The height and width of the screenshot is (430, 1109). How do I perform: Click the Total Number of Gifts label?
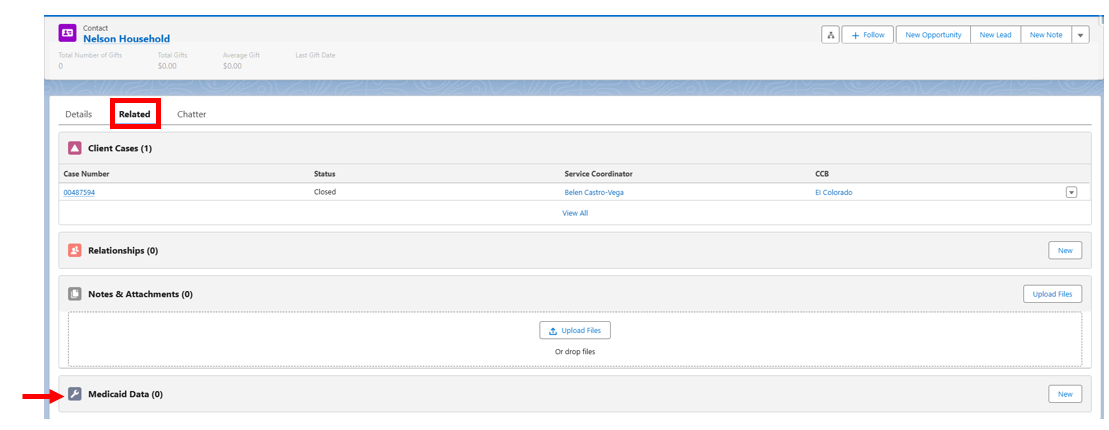(x=90, y=54)
